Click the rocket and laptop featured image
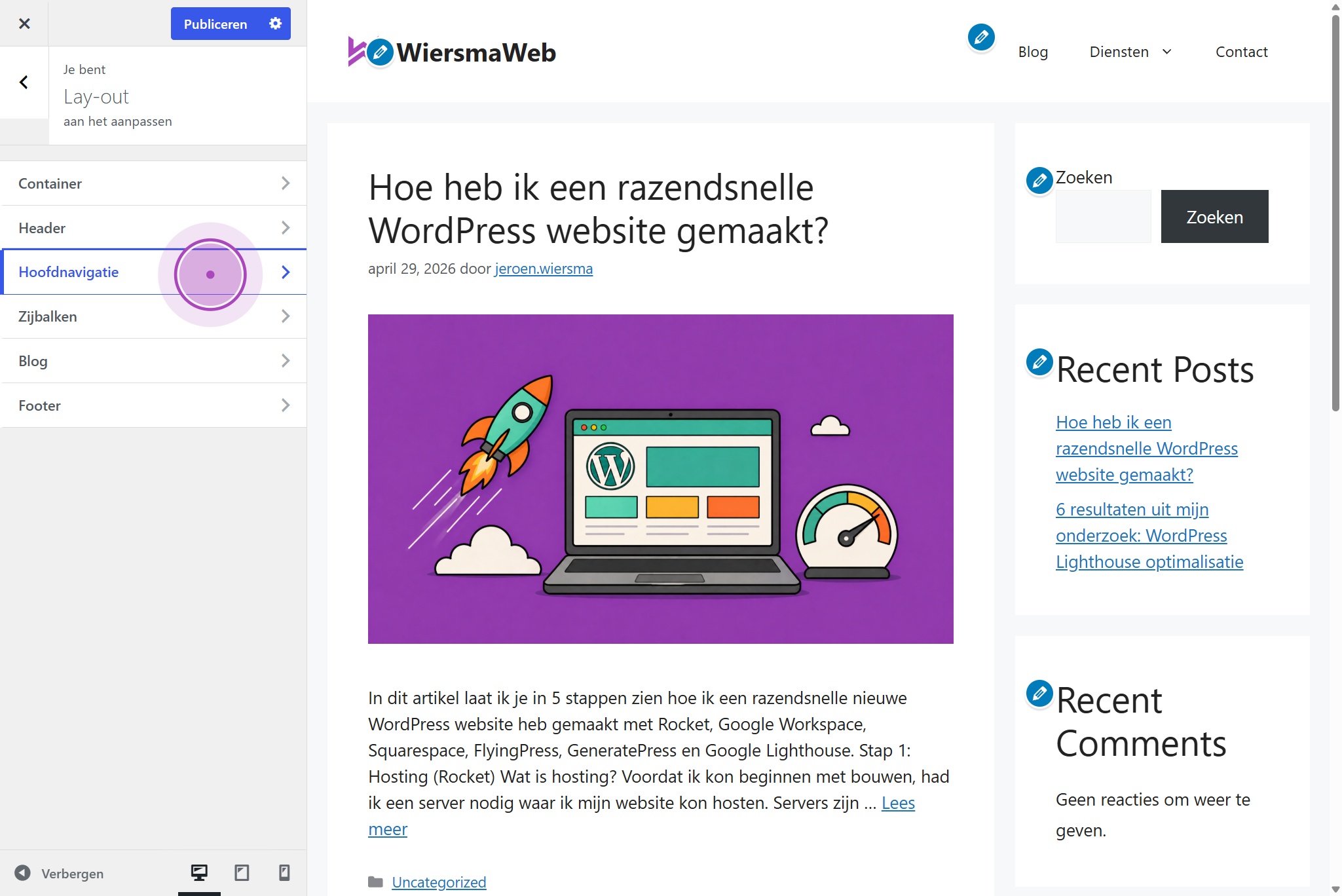 (660, 479)
